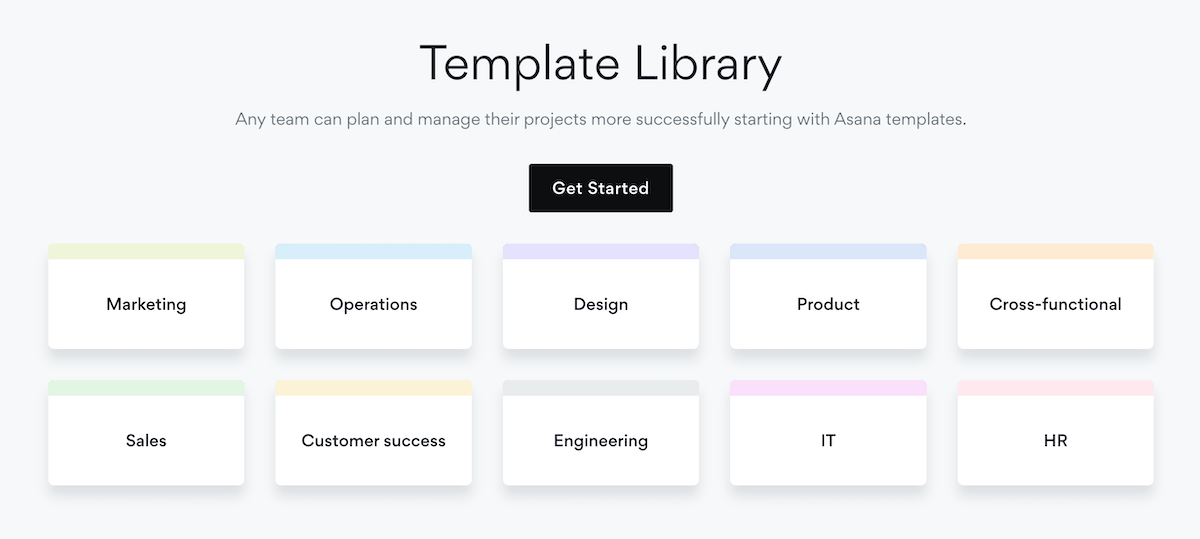Select the Sales template category
This screenshot has width=1200, height=539.
click(x=146, y=440)
